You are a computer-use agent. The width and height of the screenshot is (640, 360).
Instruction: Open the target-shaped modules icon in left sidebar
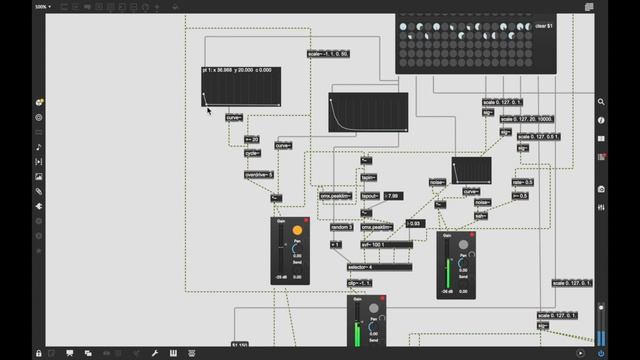39,118
